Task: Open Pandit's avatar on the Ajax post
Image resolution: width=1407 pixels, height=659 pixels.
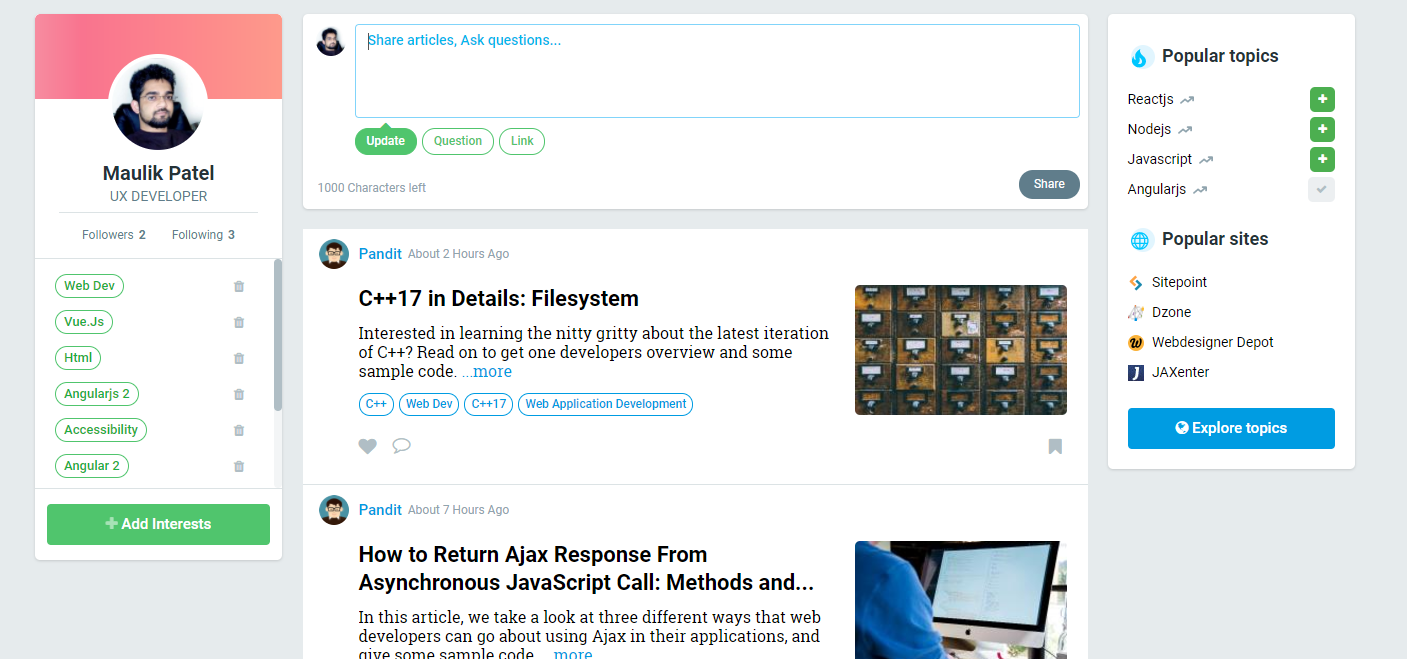Action: (x=334, y=510)
